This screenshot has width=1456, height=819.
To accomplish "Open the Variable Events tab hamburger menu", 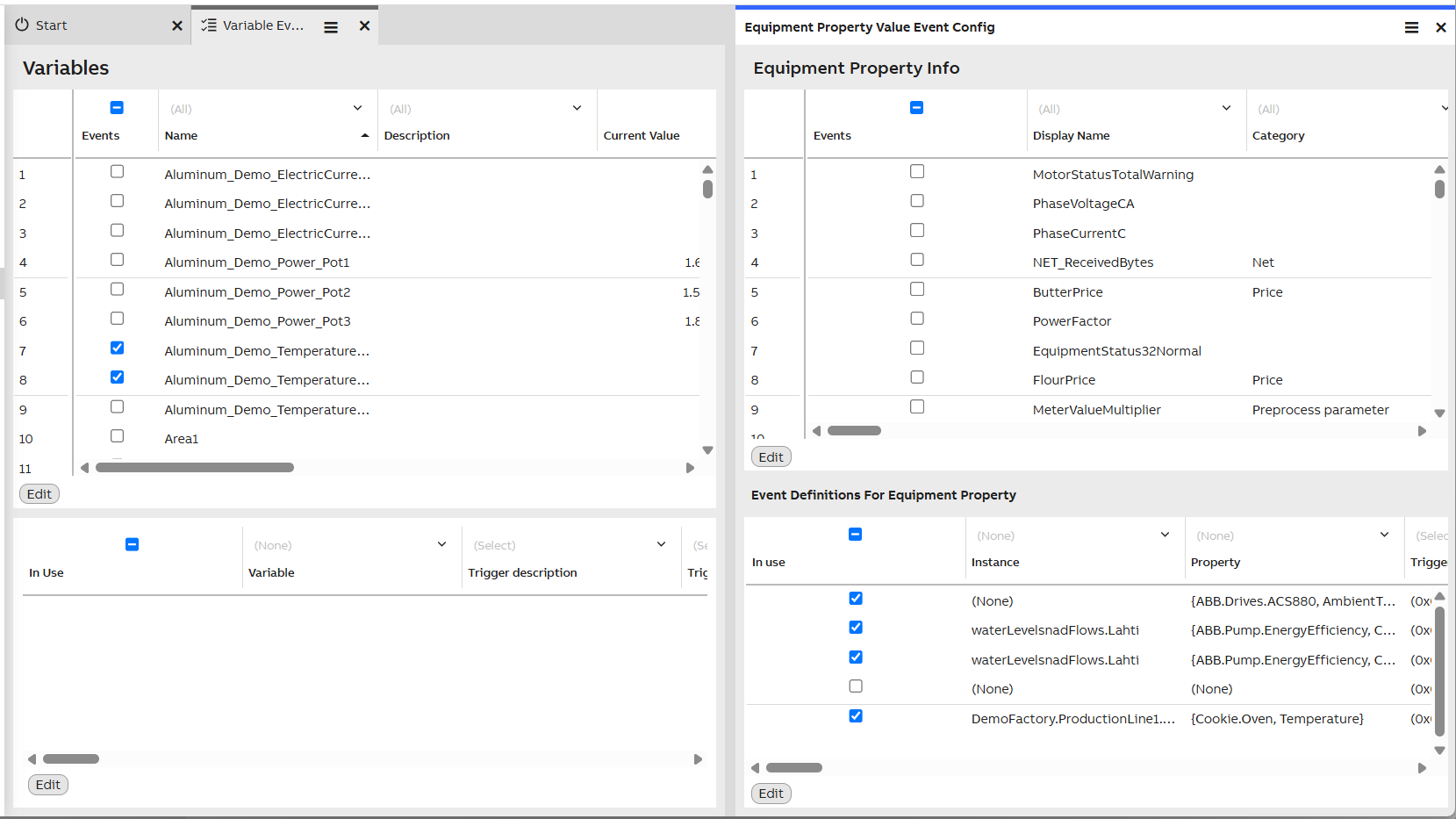I will tap(331, 27).
